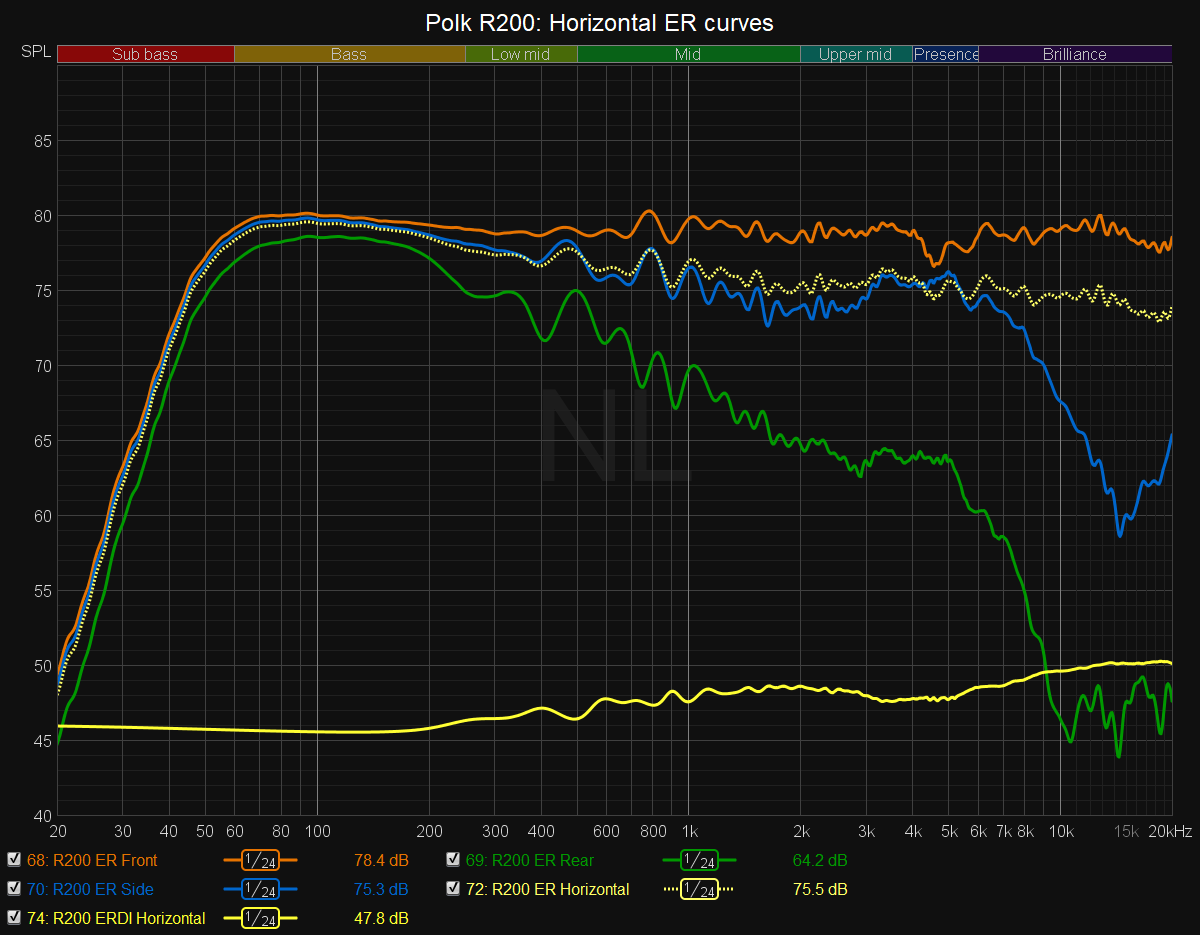This screenshot has height=935, width=1200.
Task: Uncheck the R200 ER Horizontal checkbox
Action: pos(453,889)
